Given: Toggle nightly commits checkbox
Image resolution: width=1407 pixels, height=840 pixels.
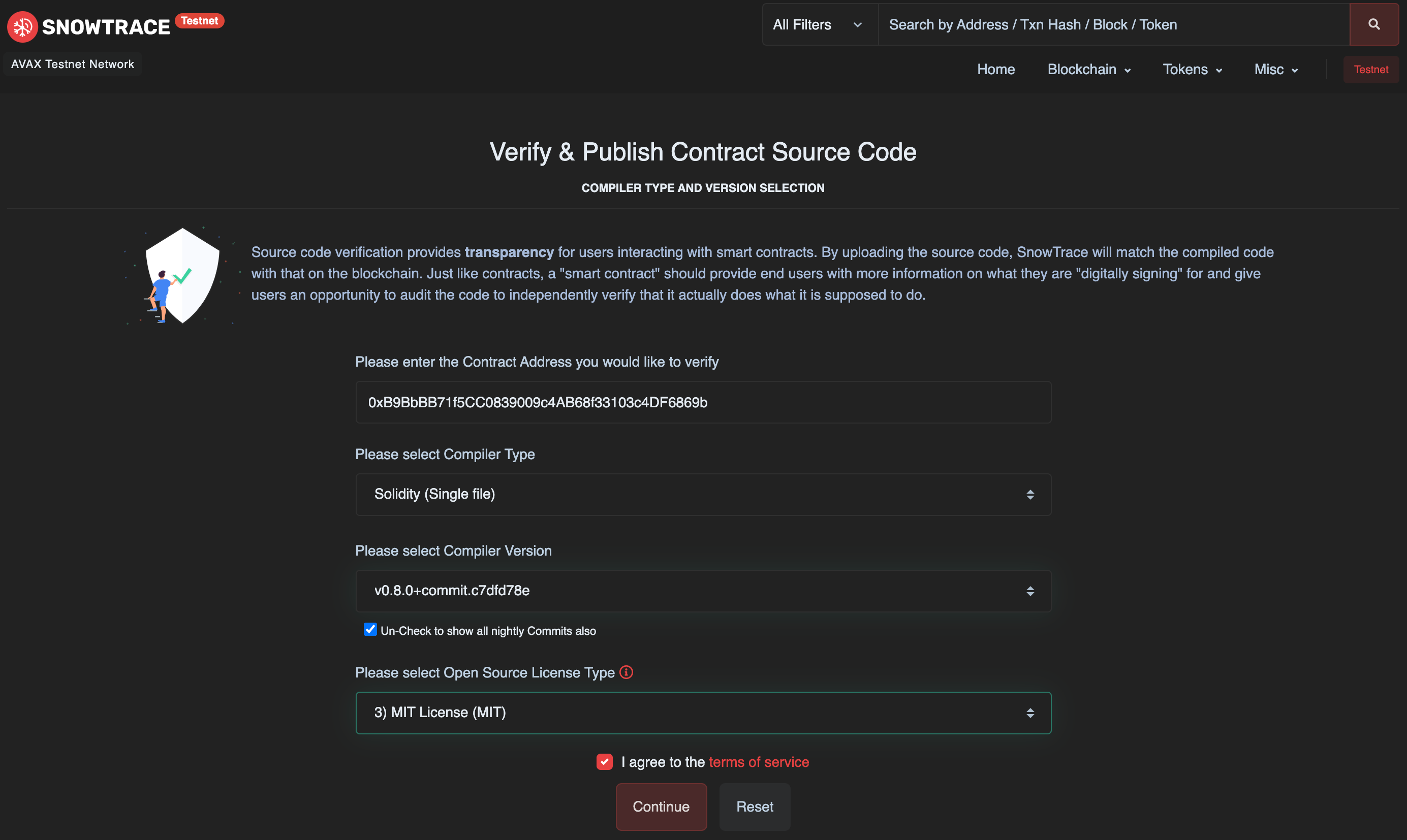Looking at the screenshot, I should (x=370, y=629).
